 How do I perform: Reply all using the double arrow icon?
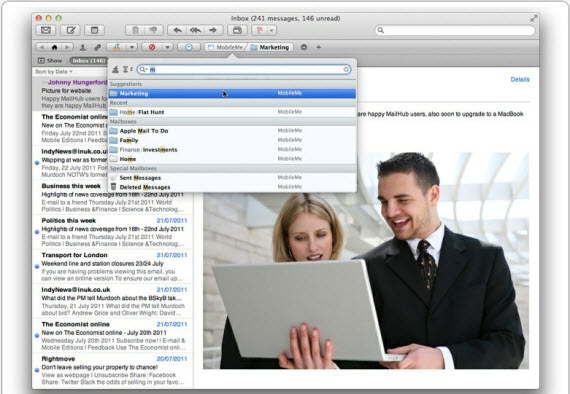click(195, 30)
